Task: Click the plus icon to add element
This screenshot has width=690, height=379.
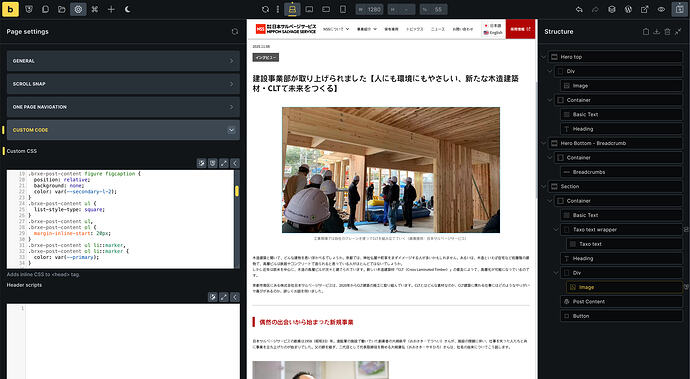Action: (111, 9)
